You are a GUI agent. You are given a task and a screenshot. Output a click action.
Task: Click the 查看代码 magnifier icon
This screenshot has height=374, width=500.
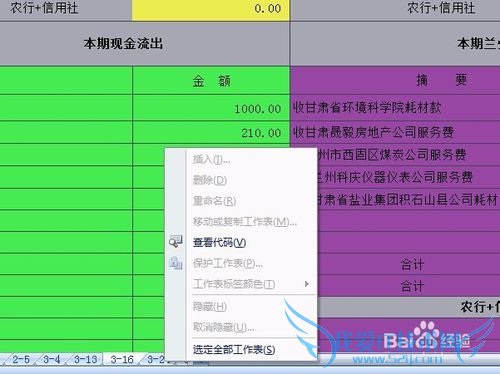(x=175, y=241)
